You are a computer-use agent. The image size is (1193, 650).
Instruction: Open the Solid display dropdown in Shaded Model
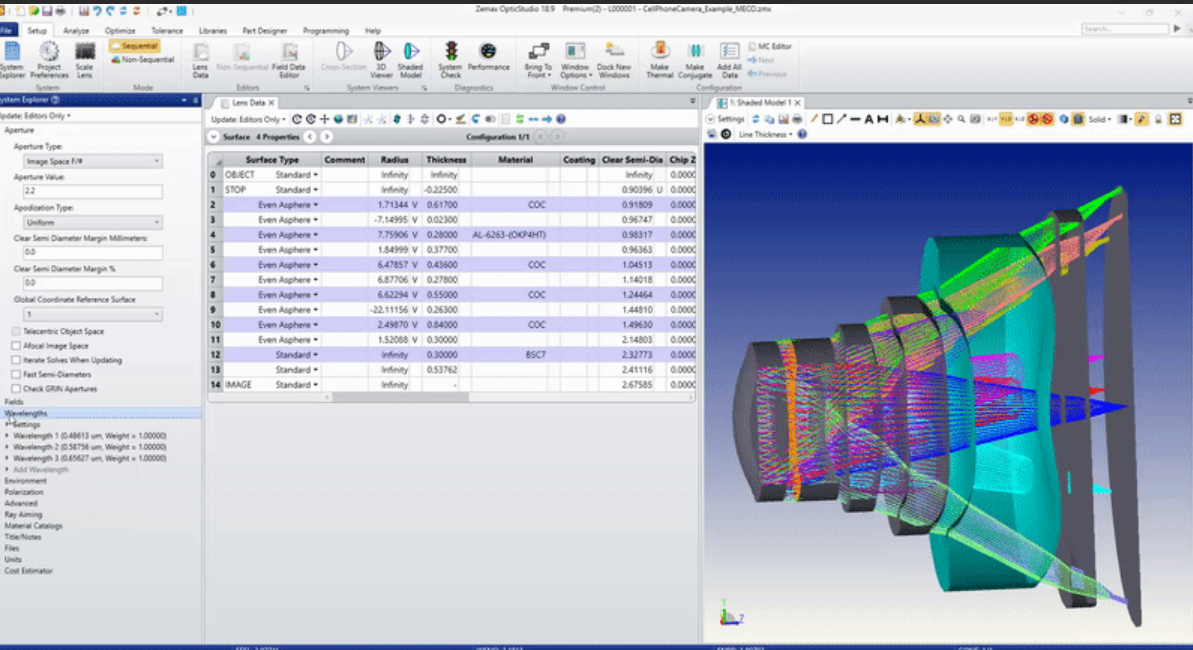point(1099,119)
